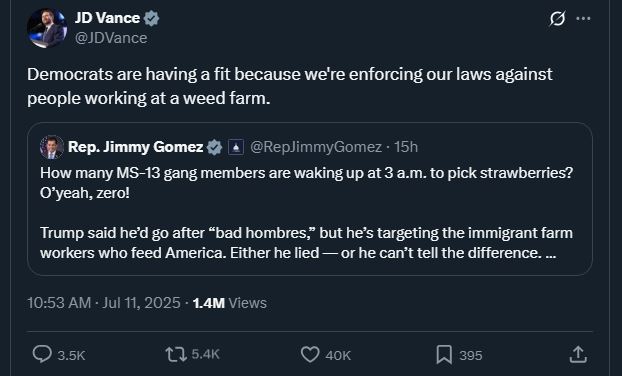Click the Rep. Jimmy Gomez name
Image resolution: width=622 pixels, height=376 pixels.
click(x=136, y=147)
